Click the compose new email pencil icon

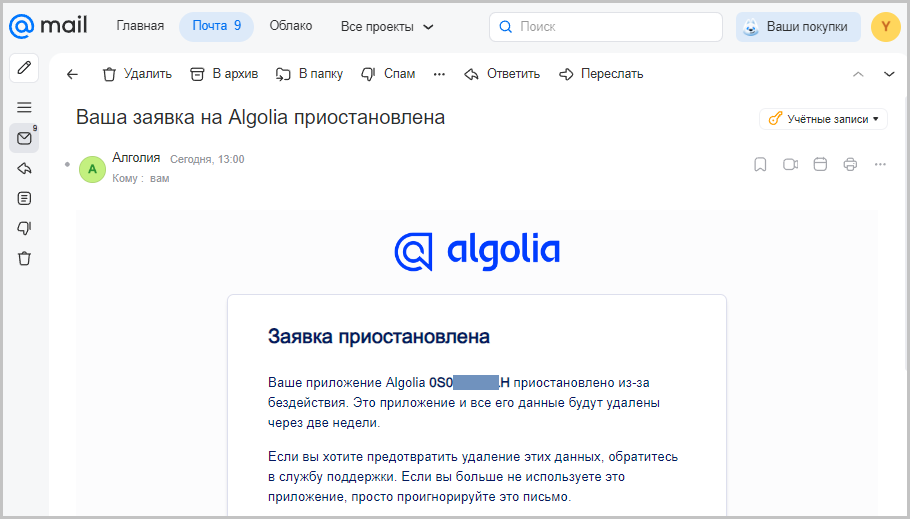(x=24, y=68)
